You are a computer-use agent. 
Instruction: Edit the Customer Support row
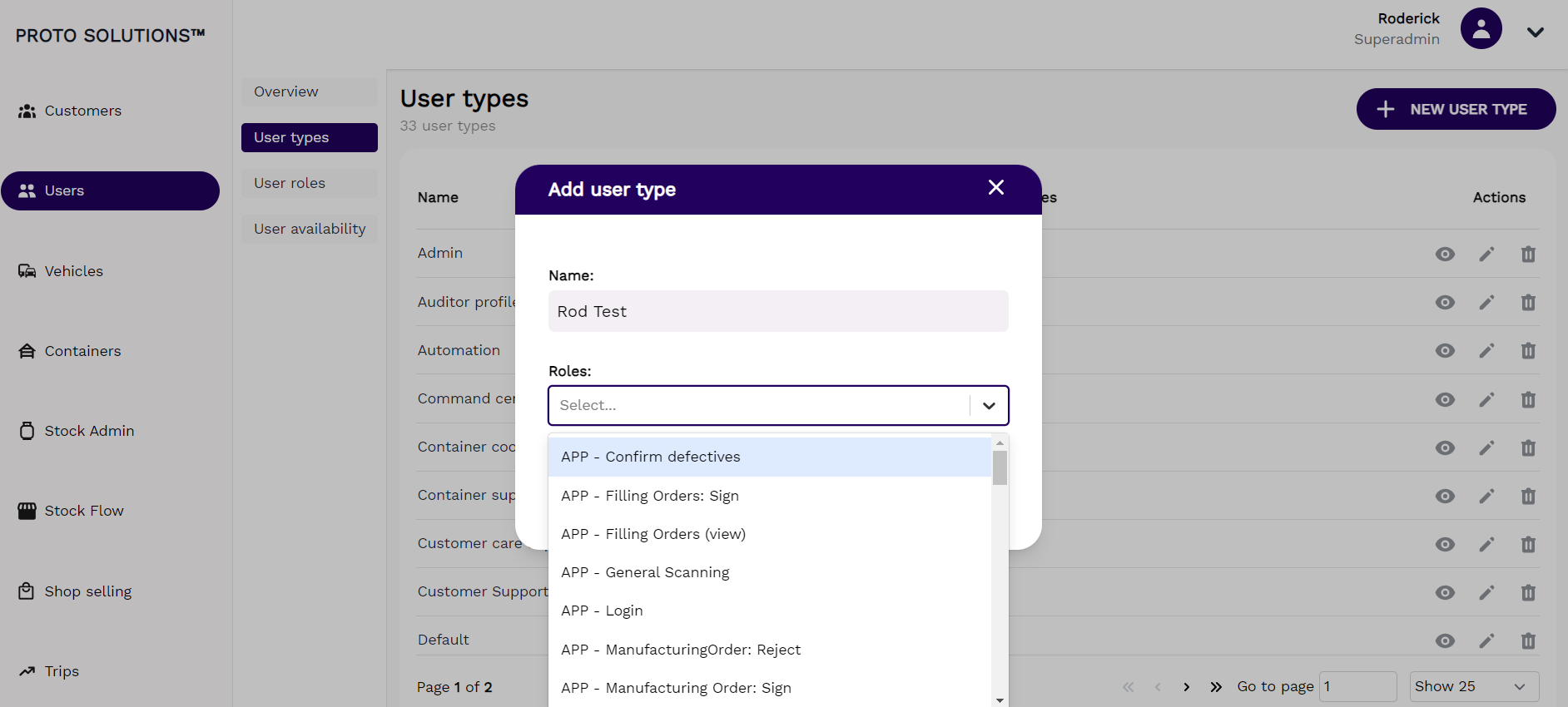(x=1486, y=592)
